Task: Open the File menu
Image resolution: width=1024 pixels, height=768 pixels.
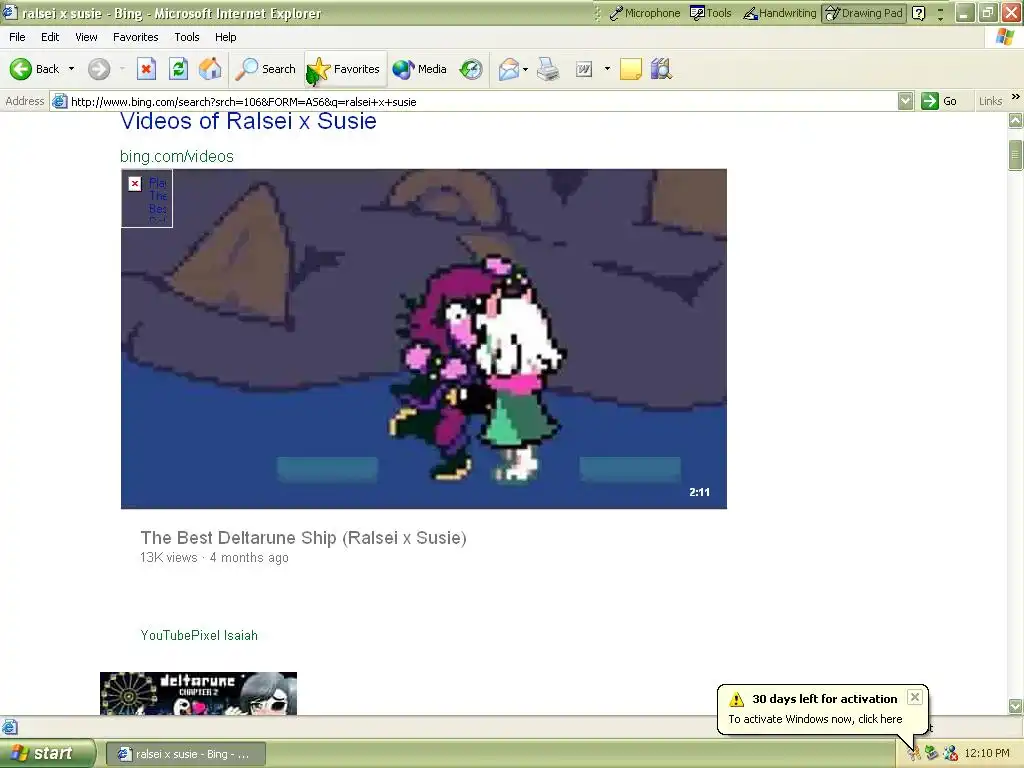Action: point(17,37)
